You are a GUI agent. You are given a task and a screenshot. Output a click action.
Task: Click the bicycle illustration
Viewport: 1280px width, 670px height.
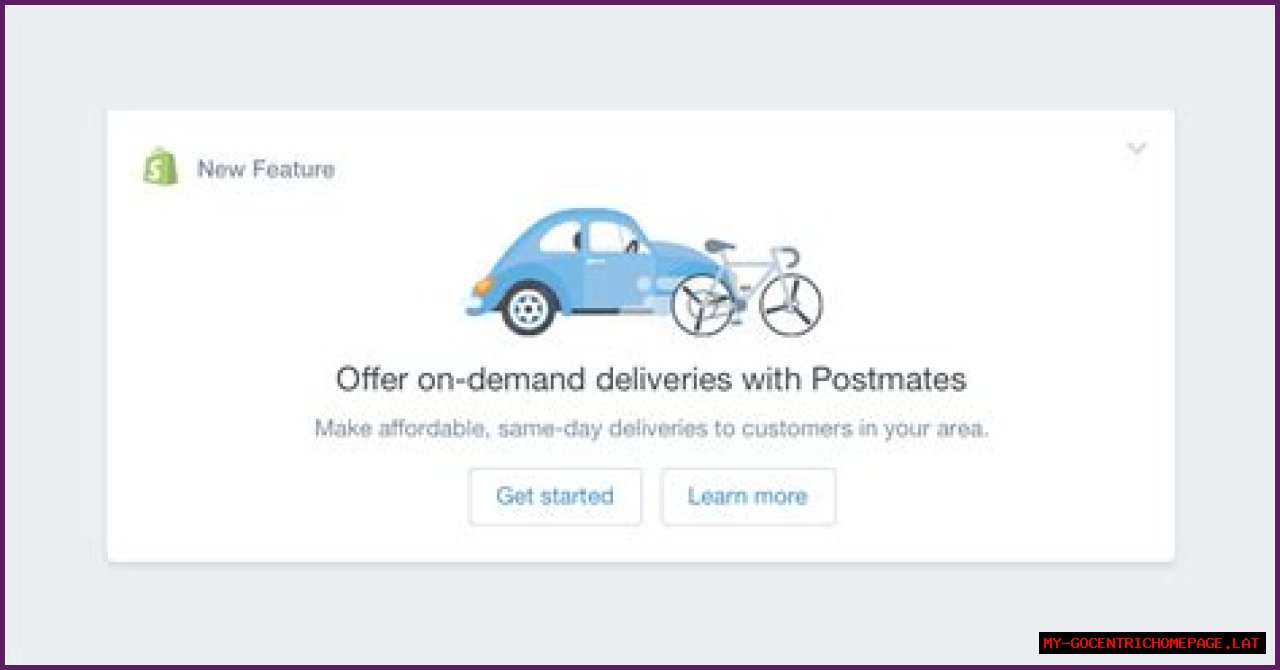tap(746, 288)
